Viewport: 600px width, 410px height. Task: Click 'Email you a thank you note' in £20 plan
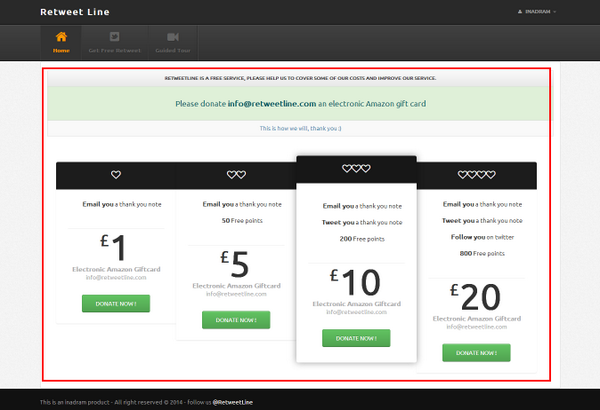(x=482, y=204)
